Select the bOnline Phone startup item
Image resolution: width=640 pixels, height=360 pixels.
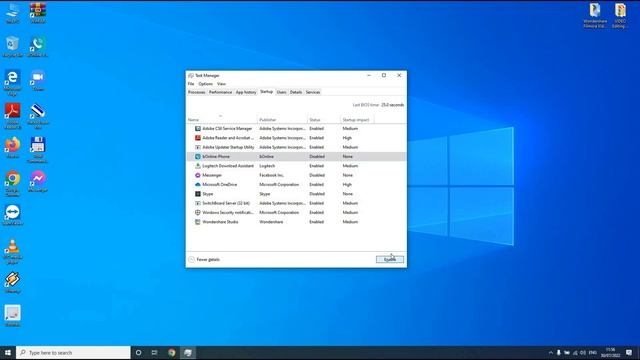click(296, 157)
